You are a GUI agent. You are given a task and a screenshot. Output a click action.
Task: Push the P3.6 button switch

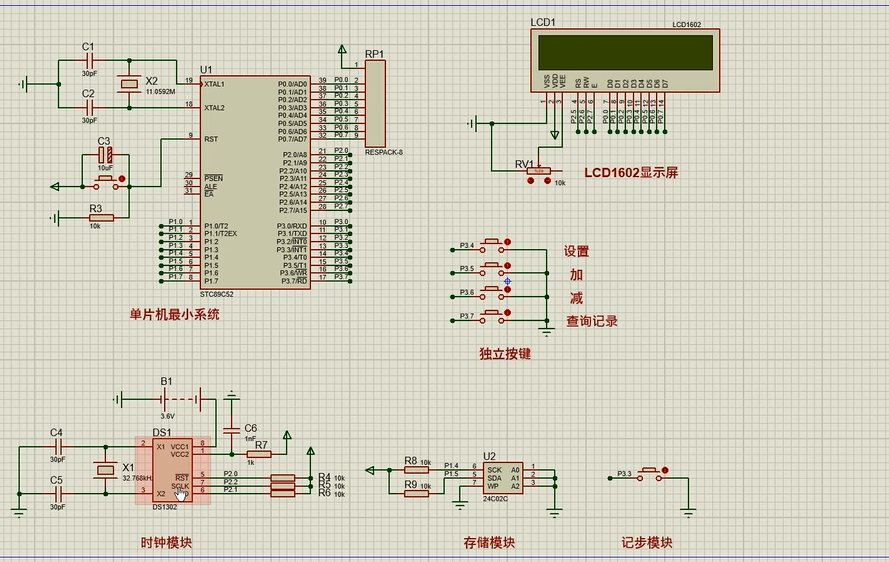point(492,293)
